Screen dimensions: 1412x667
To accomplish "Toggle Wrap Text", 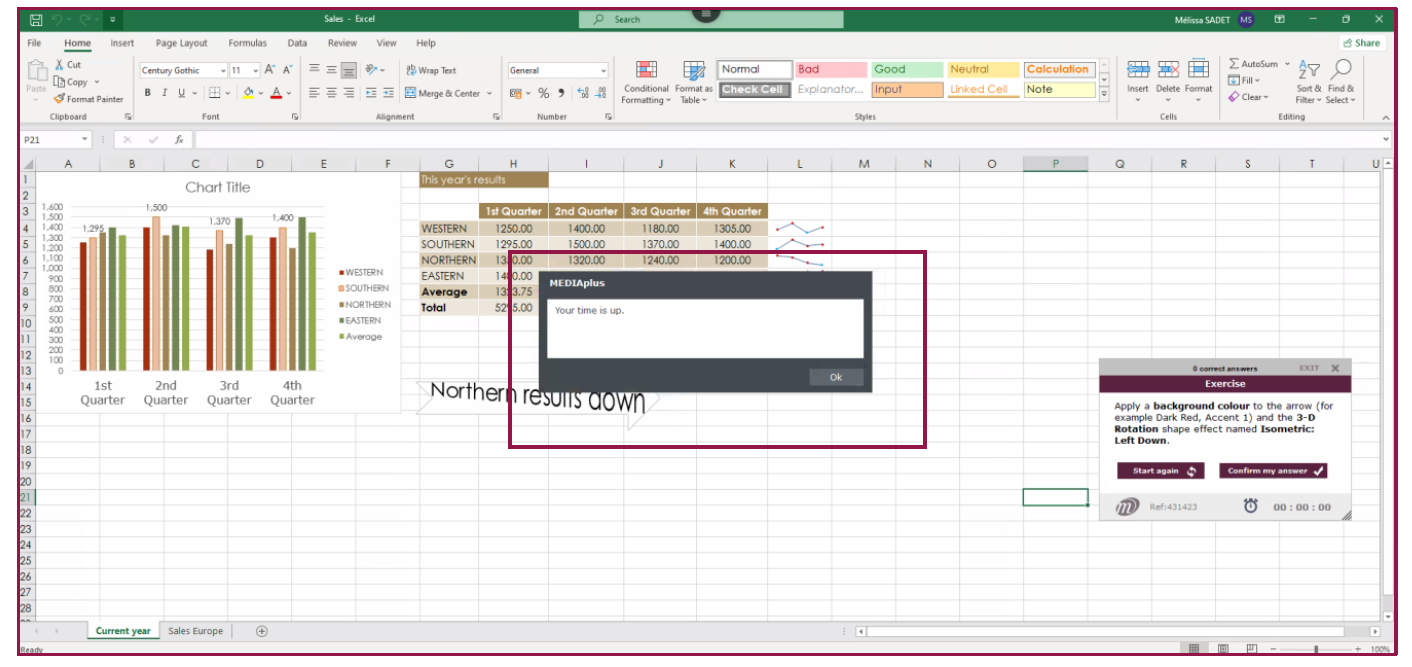I will 431,70.
